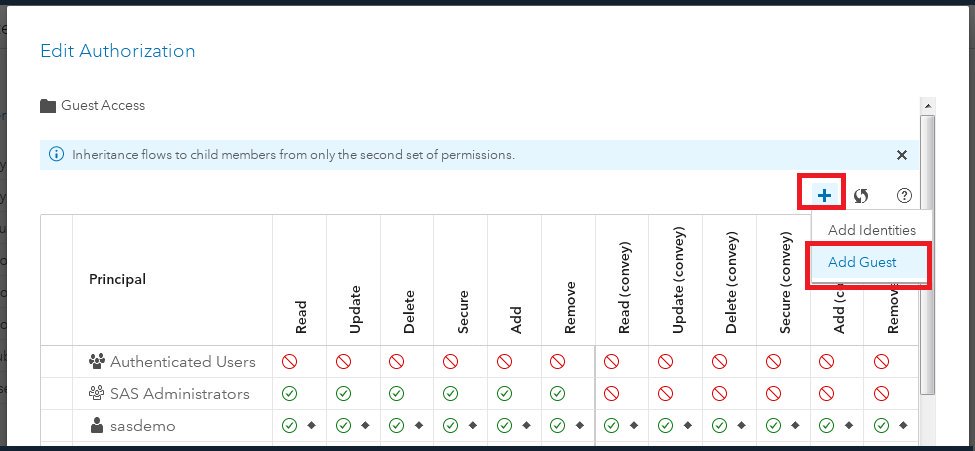This screenshot has width=975, height=451.
Task: Choose Add Guest from the menu
Action: tap(862, 263)
